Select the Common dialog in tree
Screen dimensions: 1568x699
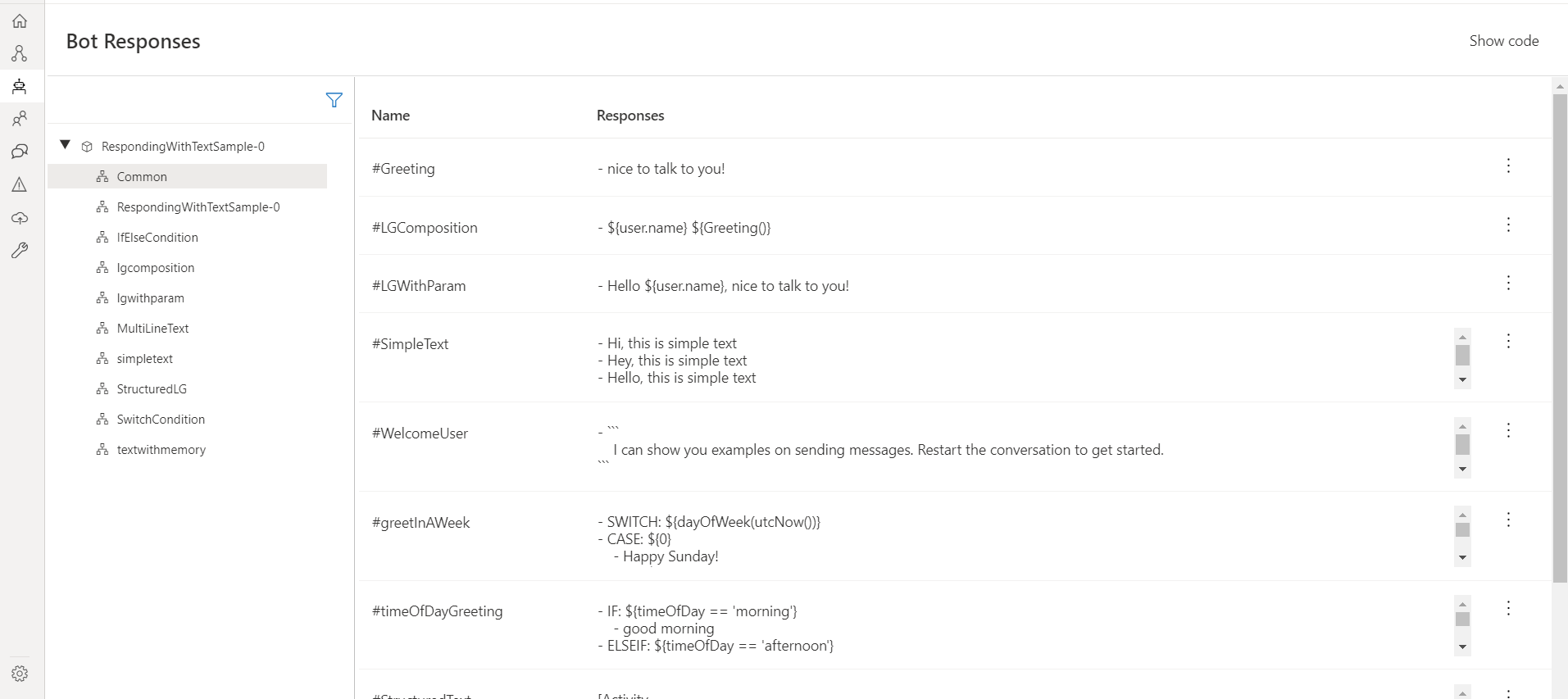pyautogui.click(x=188, y=176)
